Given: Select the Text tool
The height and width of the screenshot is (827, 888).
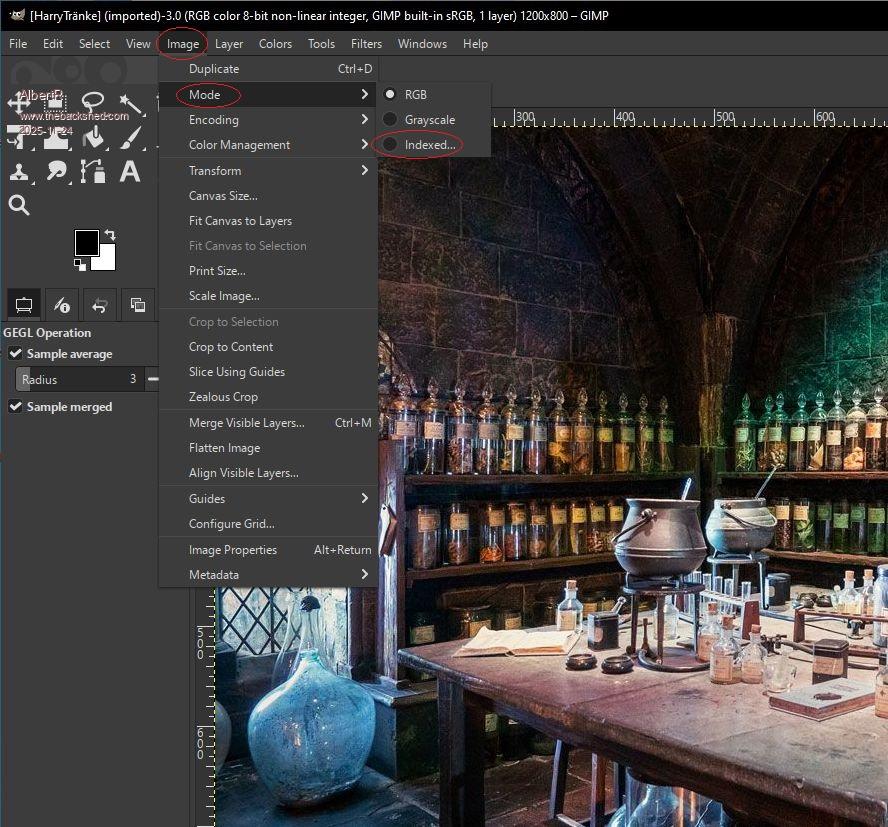Looking at the screenshot, I should [x=130, y=171].
